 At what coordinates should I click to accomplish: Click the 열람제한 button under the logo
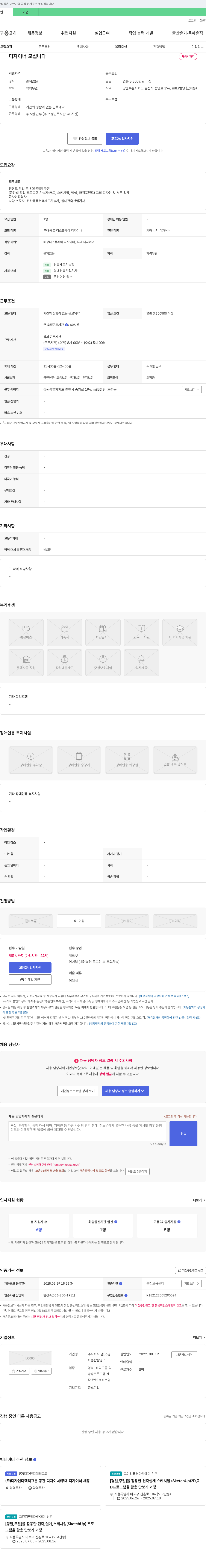tap(42, 1371)
